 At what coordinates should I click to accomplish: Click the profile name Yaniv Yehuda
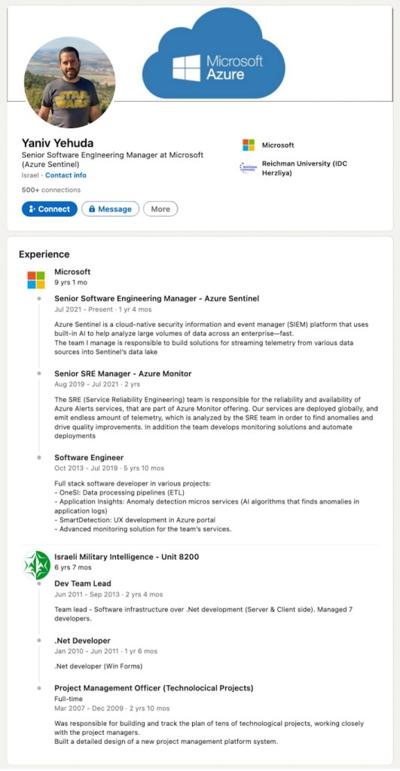pyautogui.click(x=58, y=143)
